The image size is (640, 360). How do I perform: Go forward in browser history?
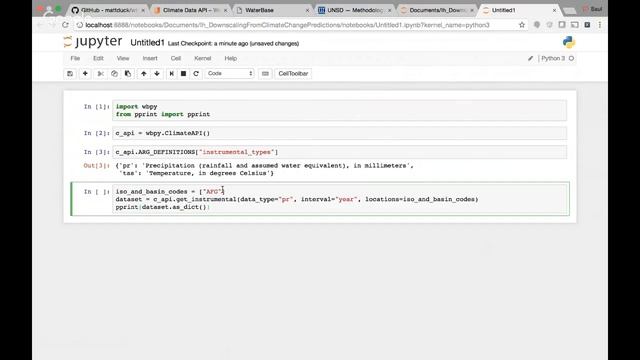click(x=52, y=25)
